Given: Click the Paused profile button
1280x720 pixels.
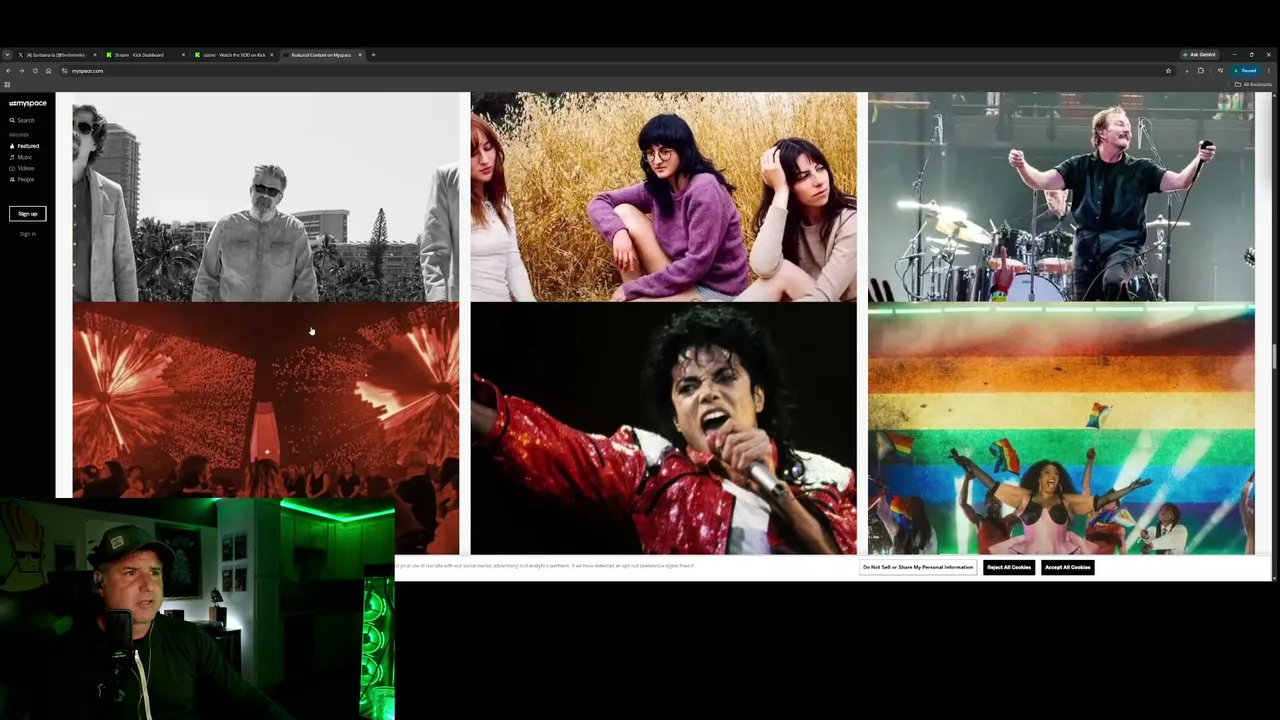Looking at the screenshot, I should [x=1246, y=71].
